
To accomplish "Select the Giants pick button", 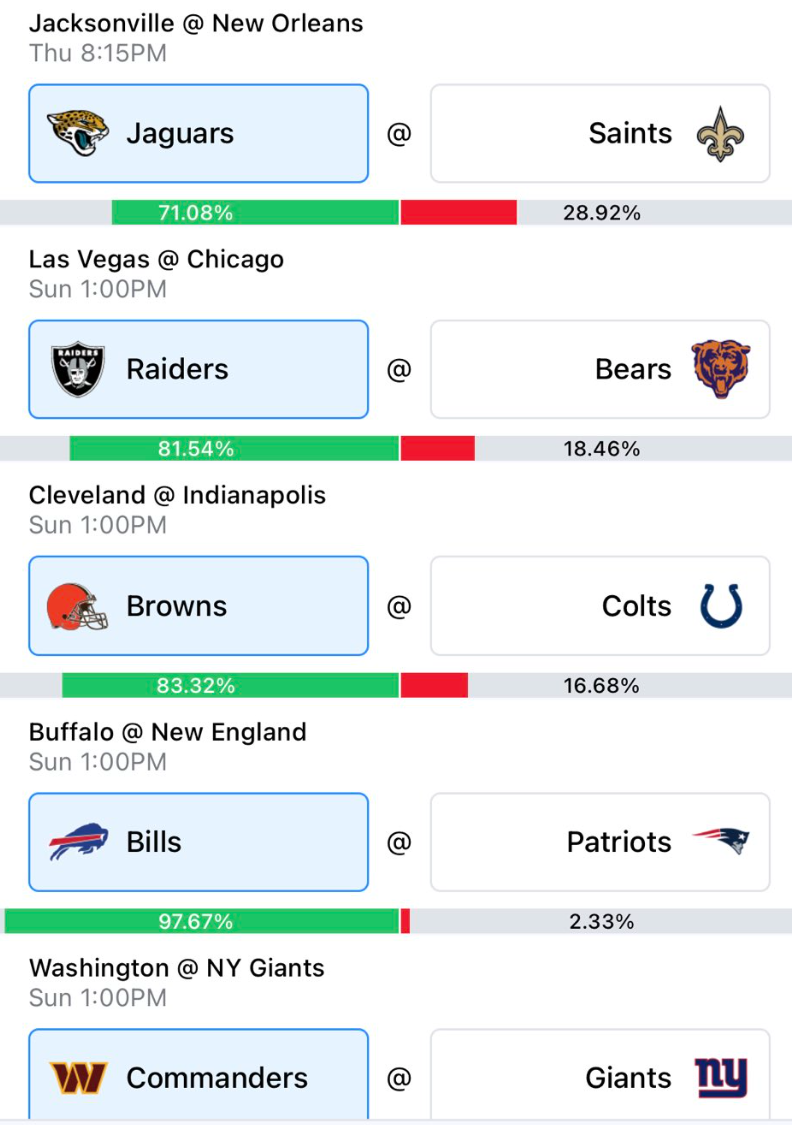I will coord(600,1075).
